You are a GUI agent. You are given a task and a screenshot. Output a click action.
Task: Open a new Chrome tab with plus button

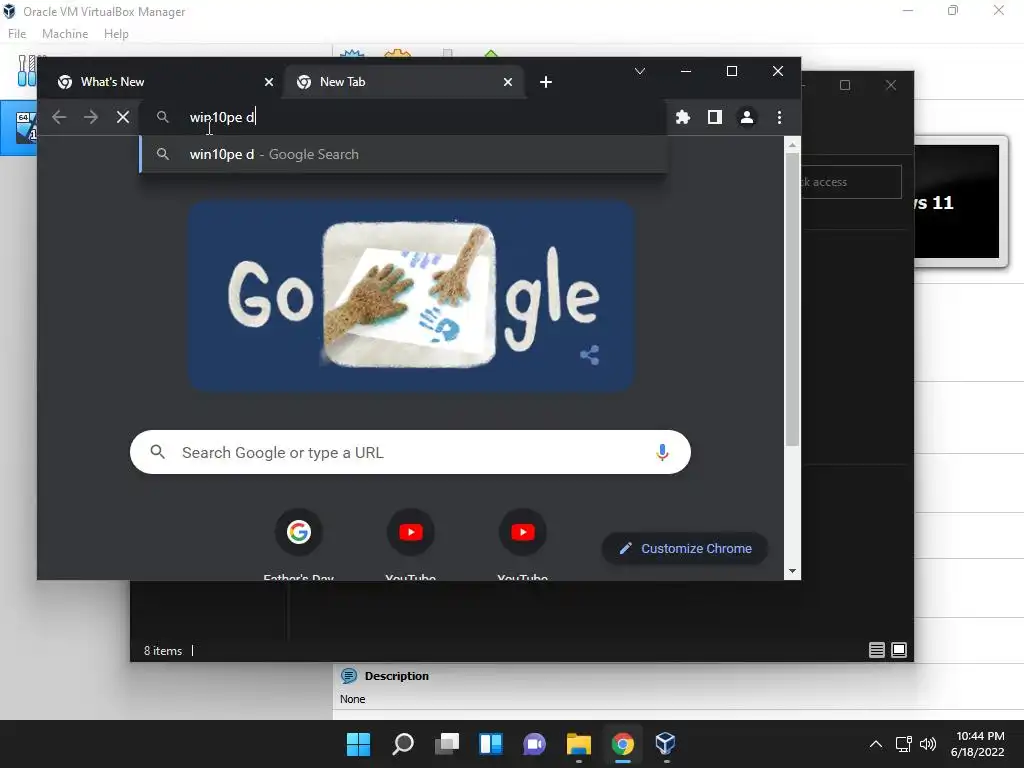546,82
